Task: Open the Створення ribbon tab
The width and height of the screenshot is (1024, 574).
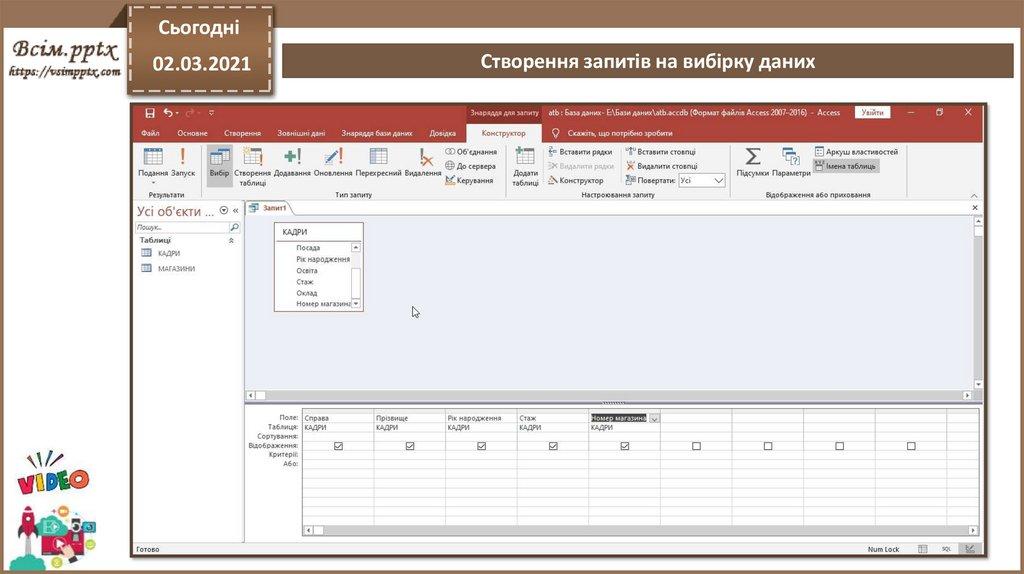Action: click(242, 133)
